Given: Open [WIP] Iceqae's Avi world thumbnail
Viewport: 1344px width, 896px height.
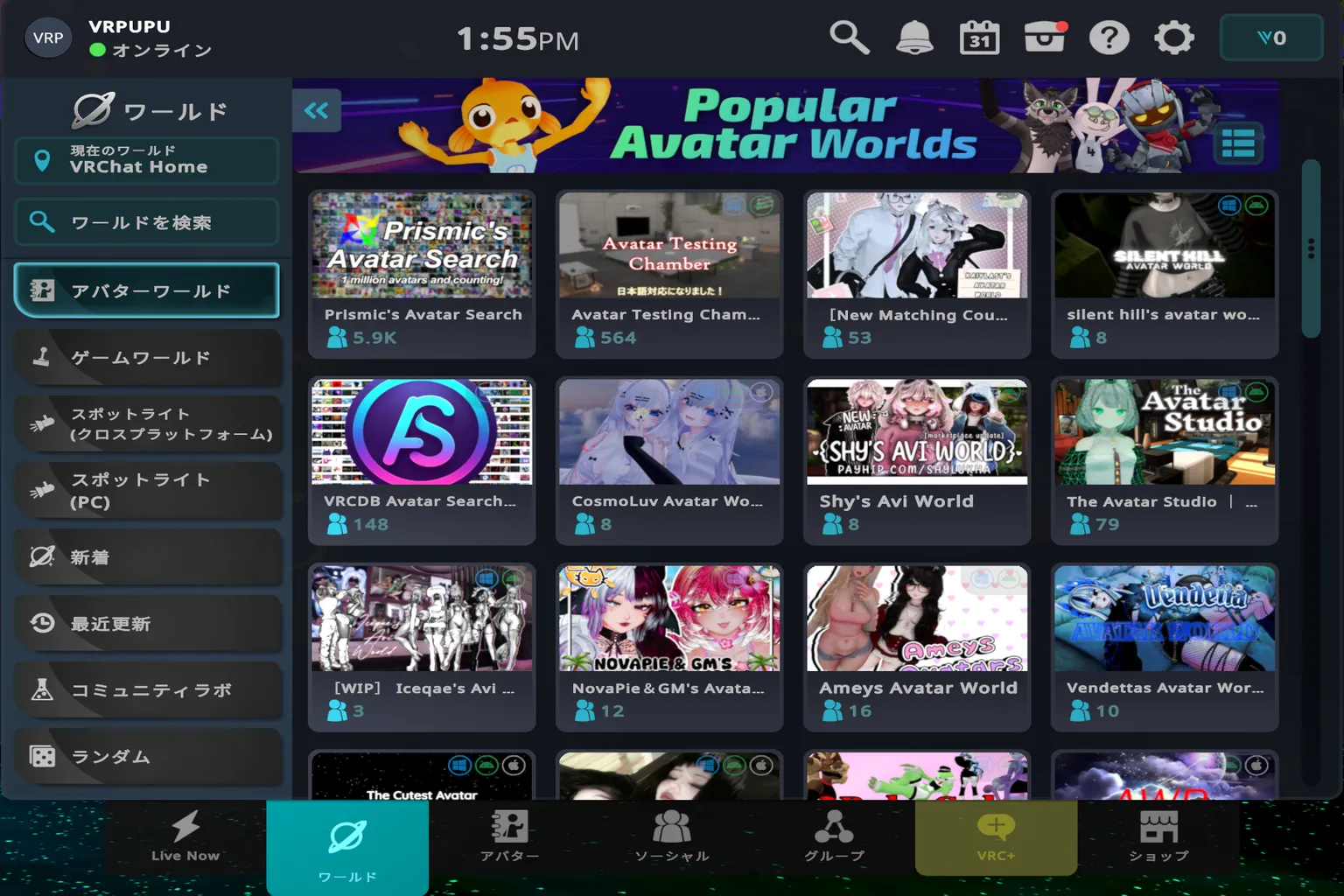Looking at the screenshot, I should 422,619.
